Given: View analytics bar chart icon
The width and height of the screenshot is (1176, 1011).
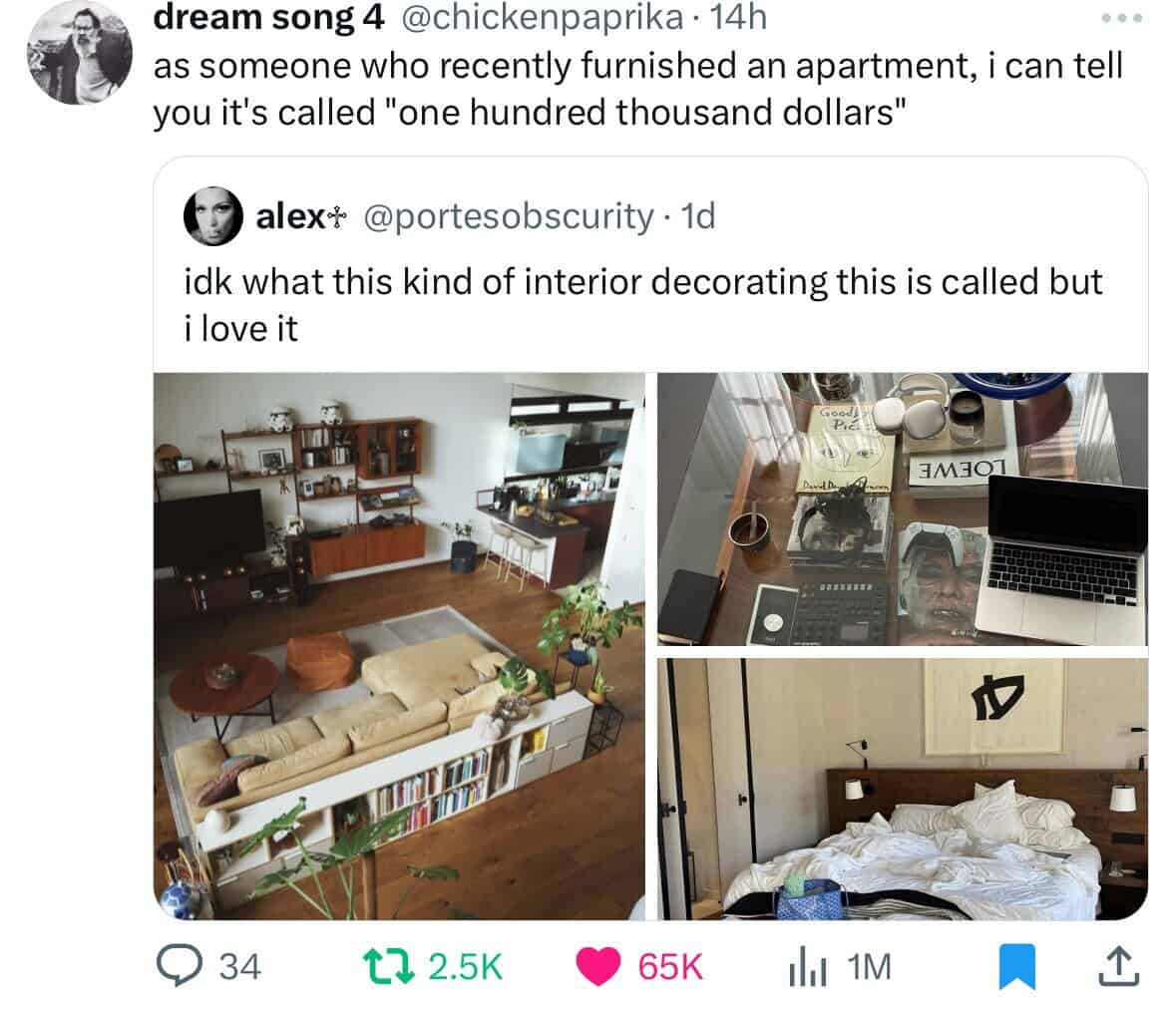Looking at the screenshot, I should point(808,967).
